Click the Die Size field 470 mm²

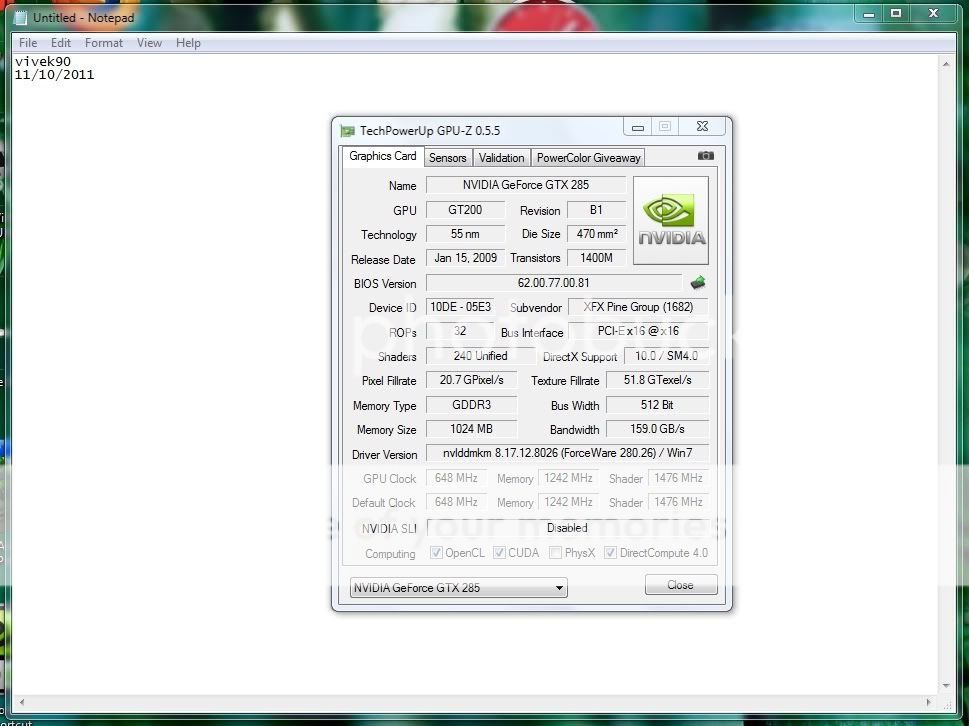point(596,234)
